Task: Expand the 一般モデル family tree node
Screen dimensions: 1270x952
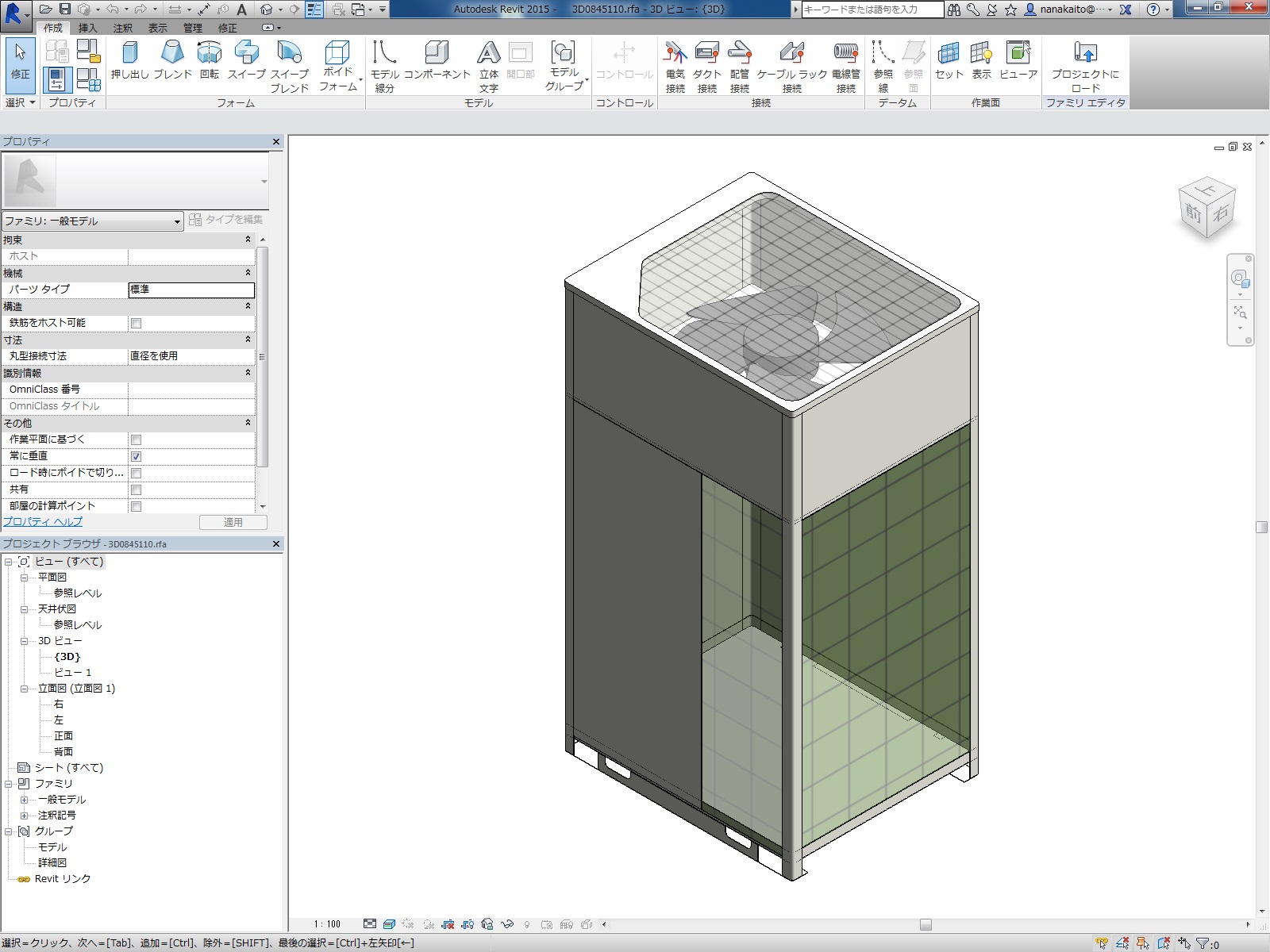Action: [24, 800]
